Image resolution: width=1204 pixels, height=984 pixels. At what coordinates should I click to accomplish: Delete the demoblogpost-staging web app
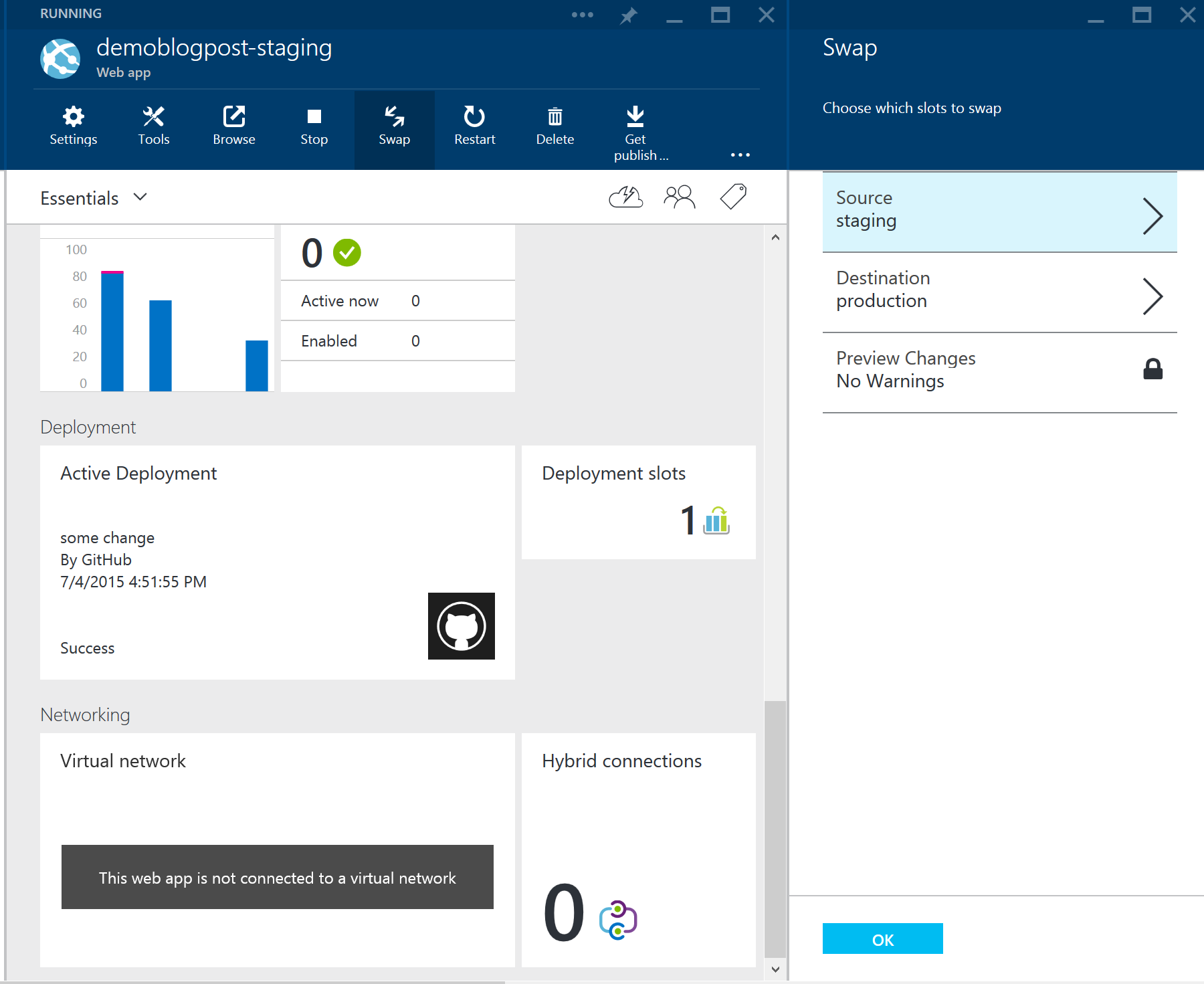pyautogui.click(x=555, y=126)
